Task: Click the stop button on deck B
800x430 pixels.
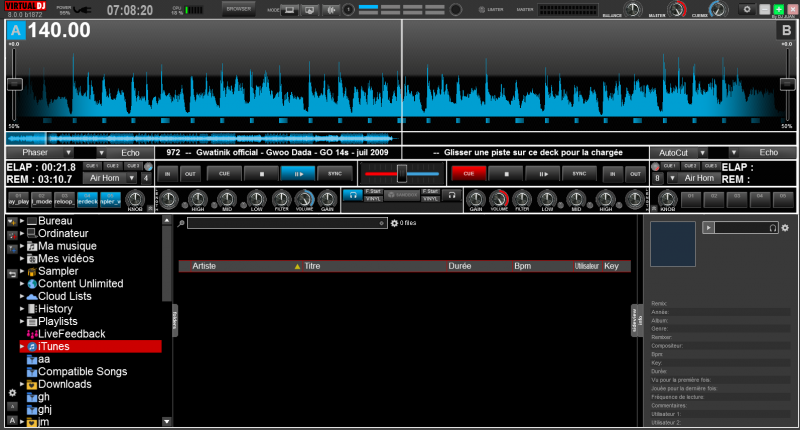Action: click(505, 173)
